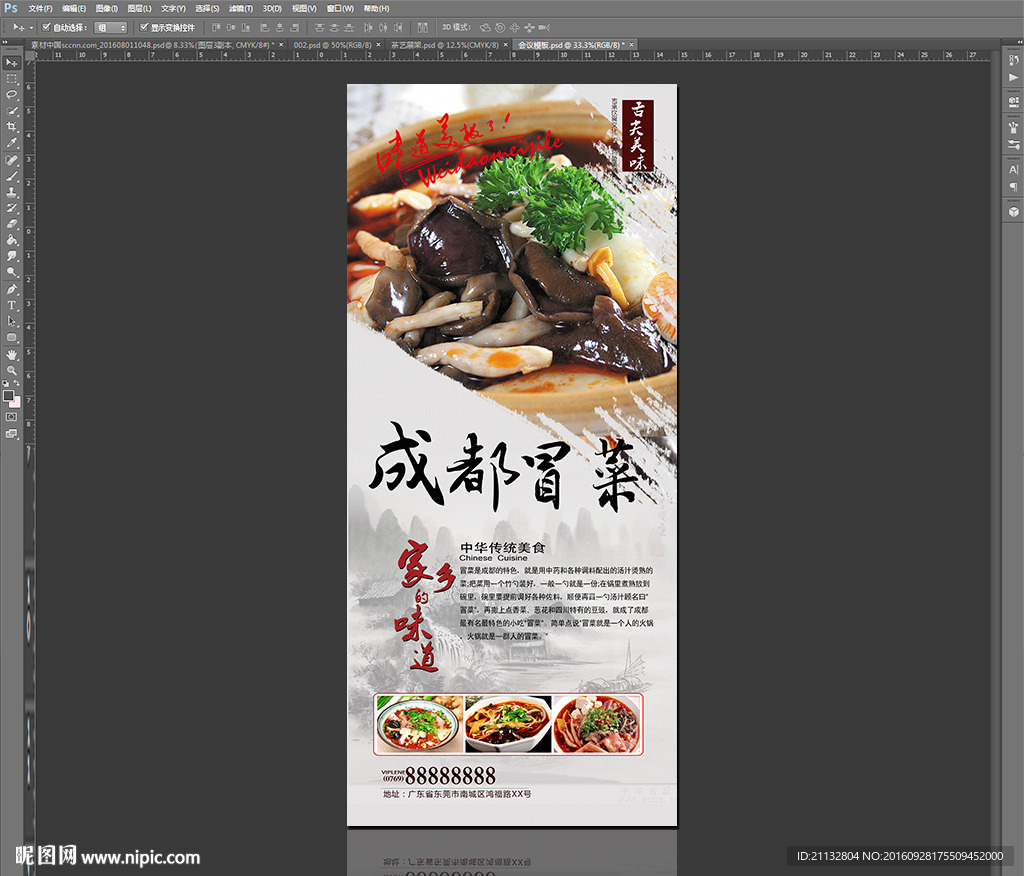Image resolution: width=1024 pixels, height=876 pixels.
Task: Close the 会议模板.psd document tab
Action: 632,45
